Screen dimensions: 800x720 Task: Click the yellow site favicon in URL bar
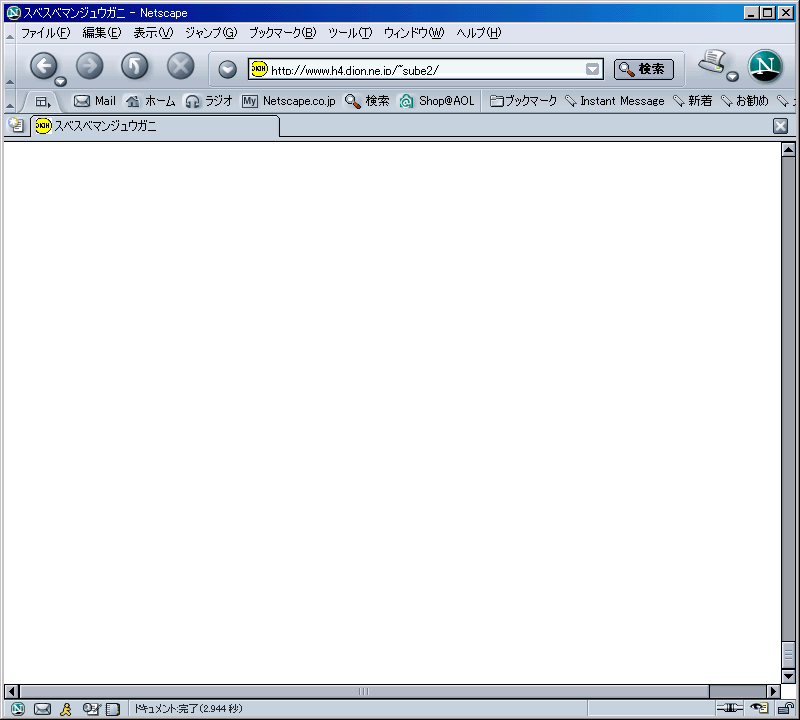(x=259, y=69)
